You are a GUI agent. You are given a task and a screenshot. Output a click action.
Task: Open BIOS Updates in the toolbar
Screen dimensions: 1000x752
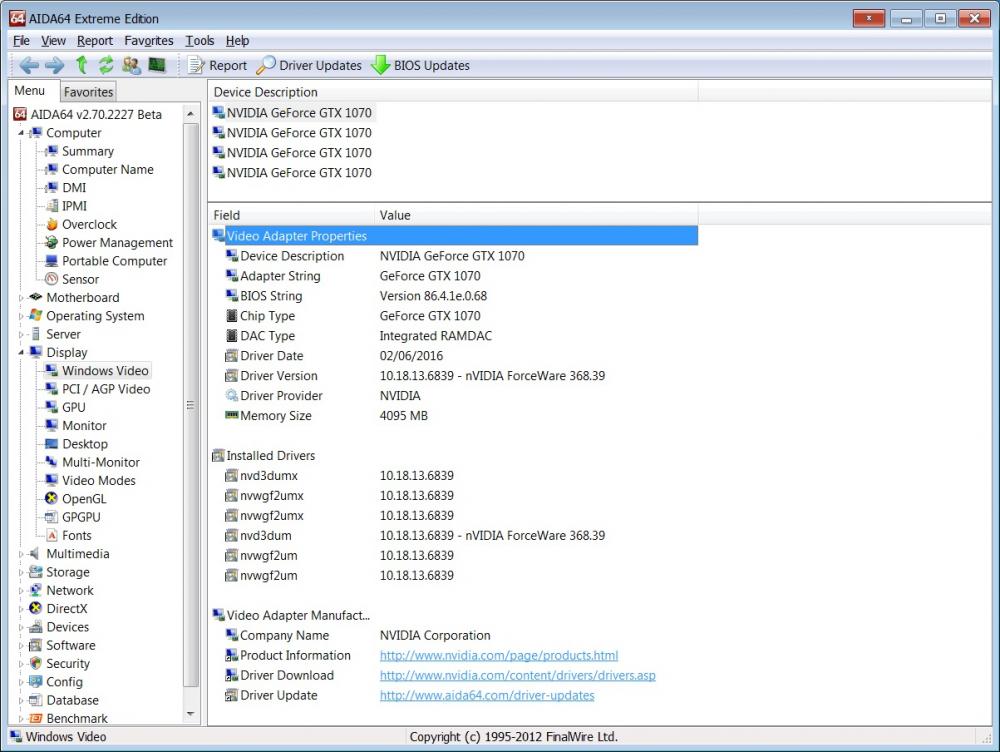421,65
